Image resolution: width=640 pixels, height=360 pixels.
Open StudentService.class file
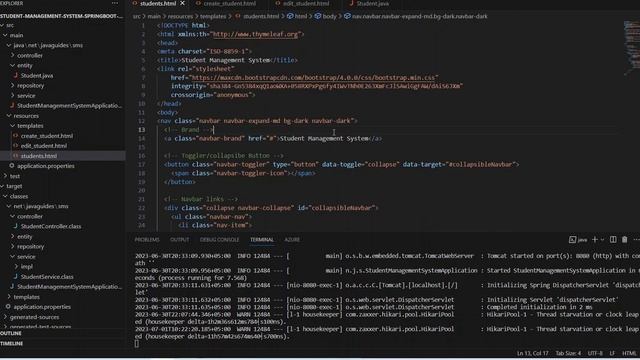coord(47,277)
